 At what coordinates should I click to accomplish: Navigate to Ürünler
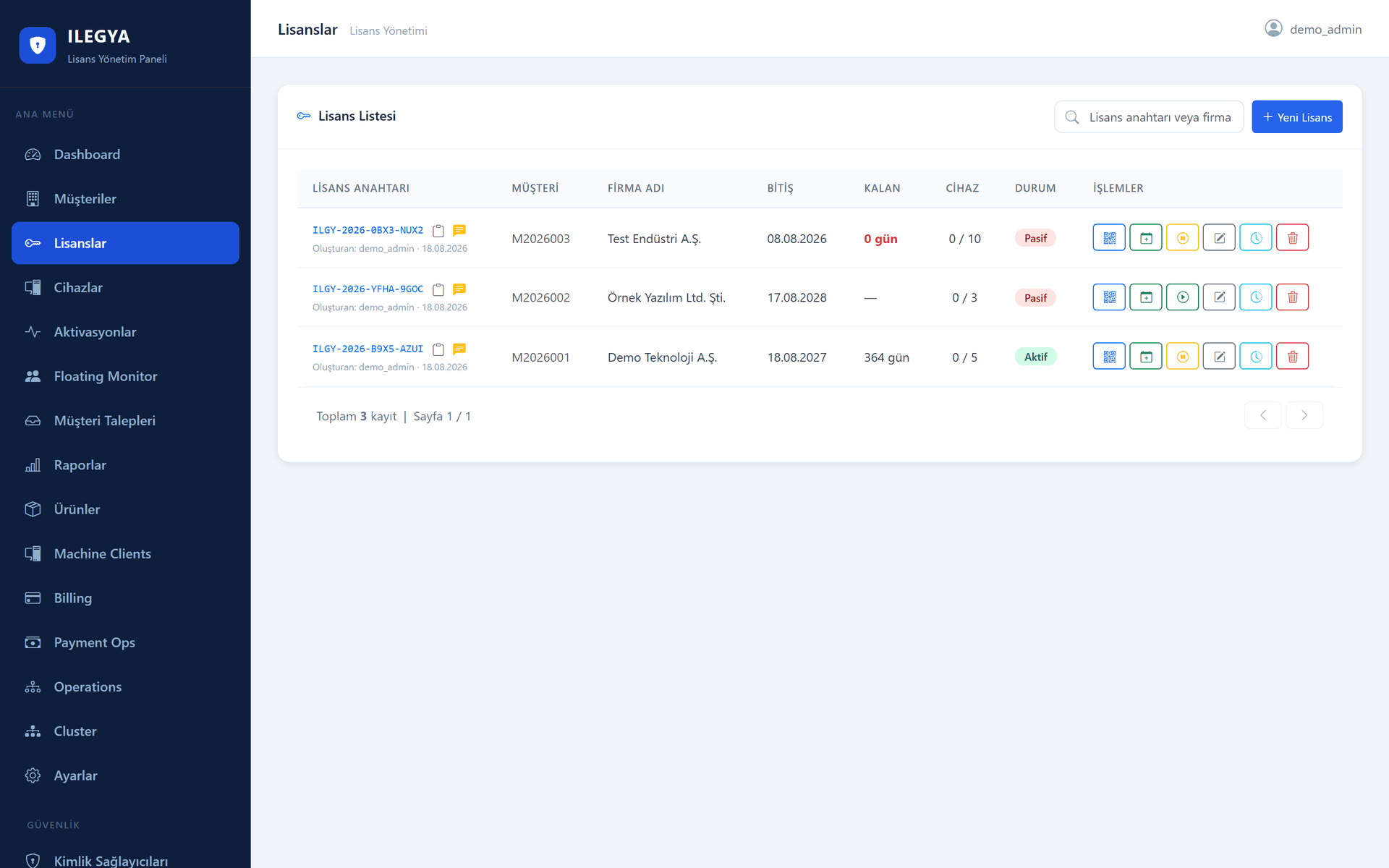coord(125,509)
